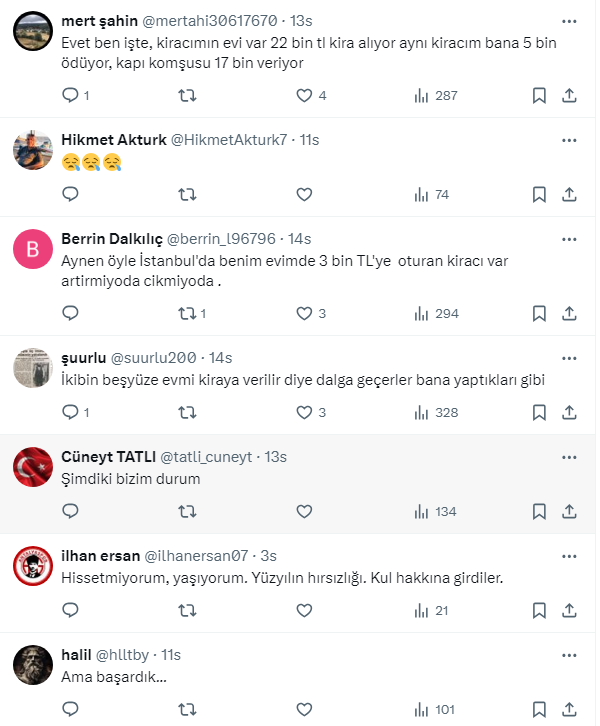Retweet ilhan ersan's tweet
Image resolution: width=600 pixels, height=726 pixels.
pyautogui.click(x=187, y=610)
